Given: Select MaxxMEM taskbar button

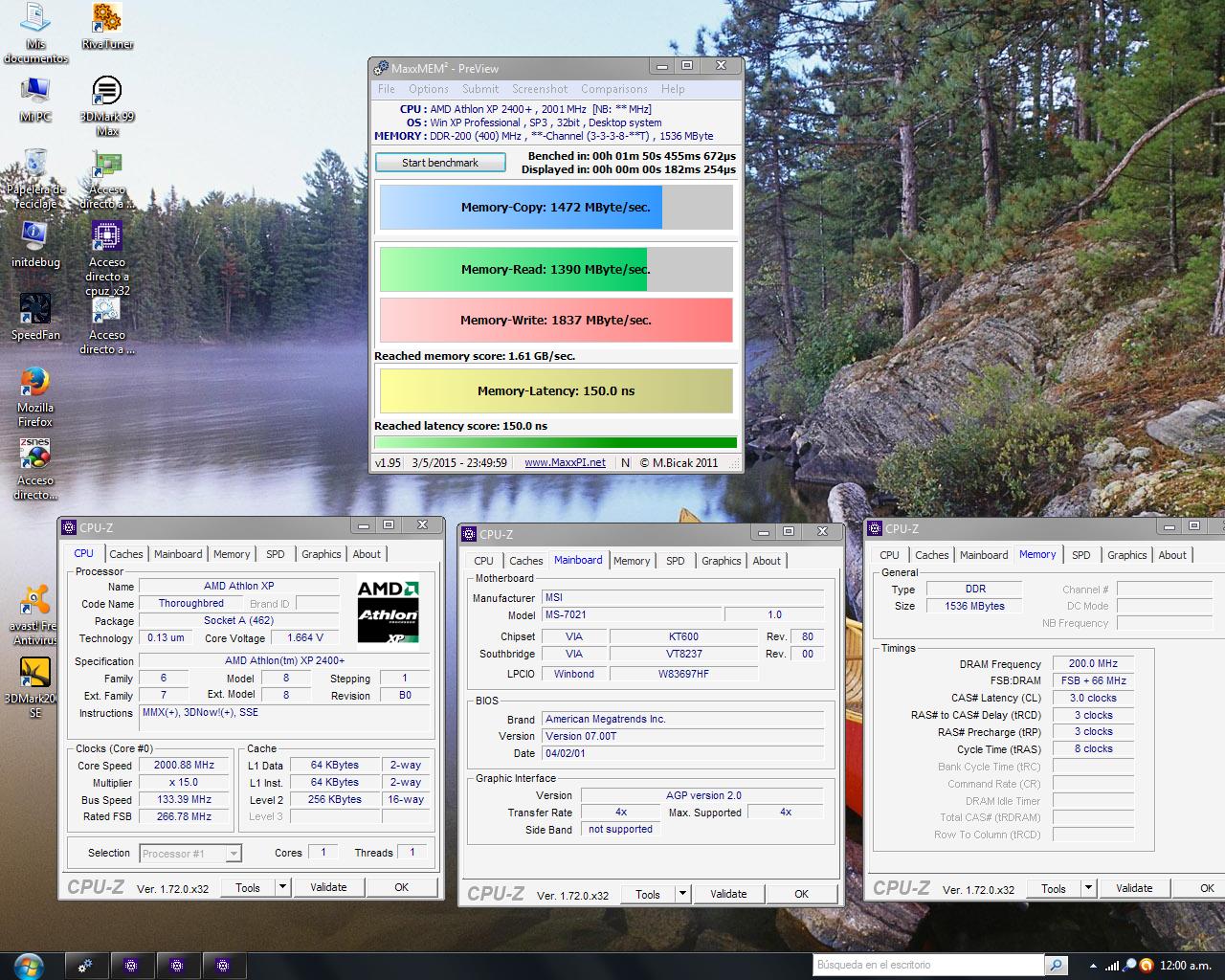Looking at the screenshot, I should coord(85,966).
